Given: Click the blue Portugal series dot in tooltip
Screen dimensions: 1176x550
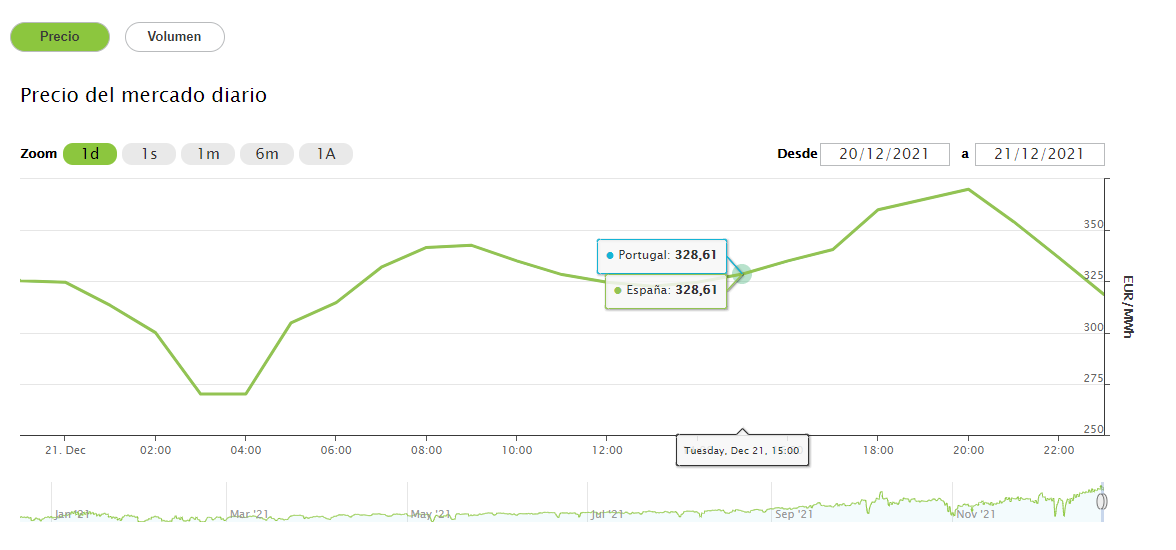Looking at the screenshot, I should tap(610, 256).
